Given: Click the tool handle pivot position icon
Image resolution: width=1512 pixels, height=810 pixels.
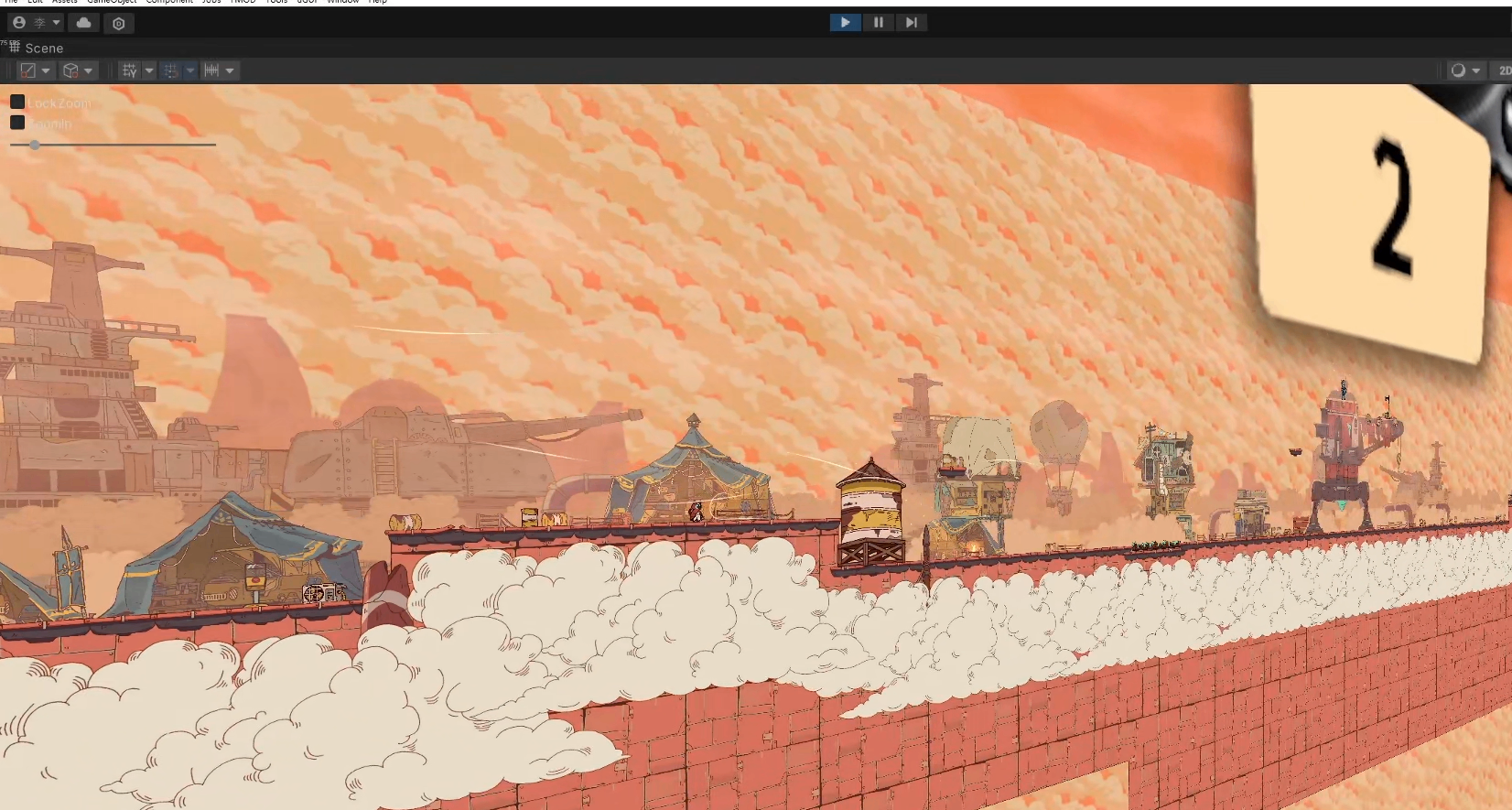Looking at the screenshot, I should coord(28,70).
